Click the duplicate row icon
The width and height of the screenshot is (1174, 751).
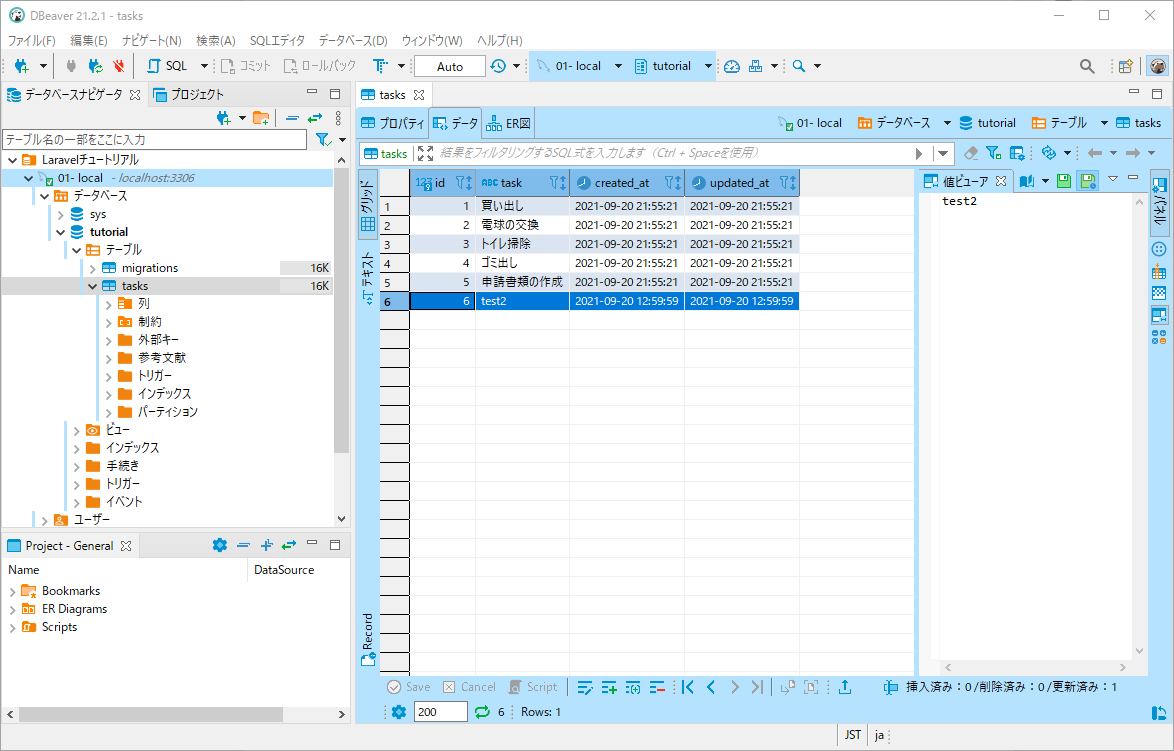pyautogui.click(x=633, y=687)
